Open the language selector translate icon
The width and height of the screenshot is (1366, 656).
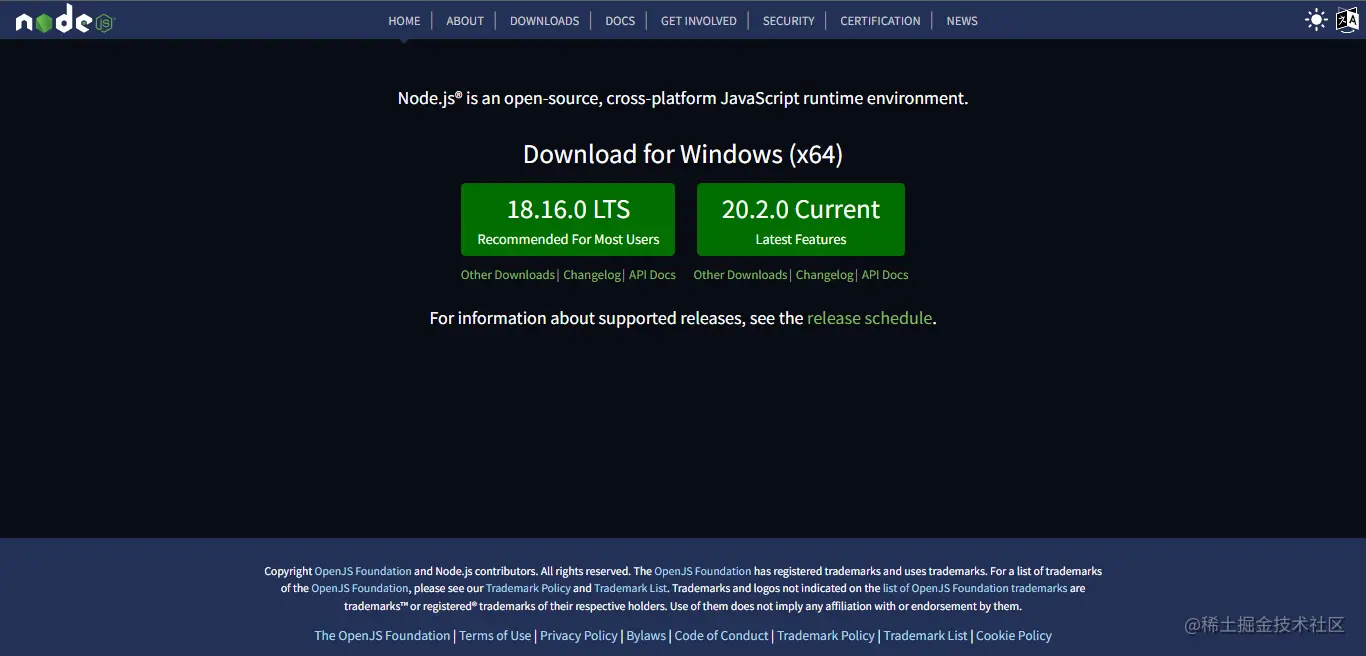pyautogui.click(x=1347, y=18)
